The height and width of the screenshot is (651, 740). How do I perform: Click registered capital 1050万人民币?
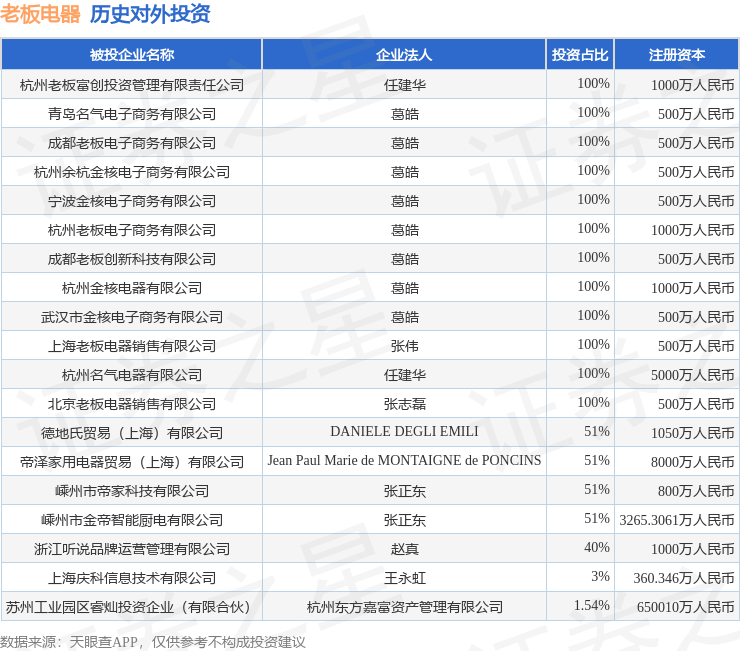tap(692, 433)
